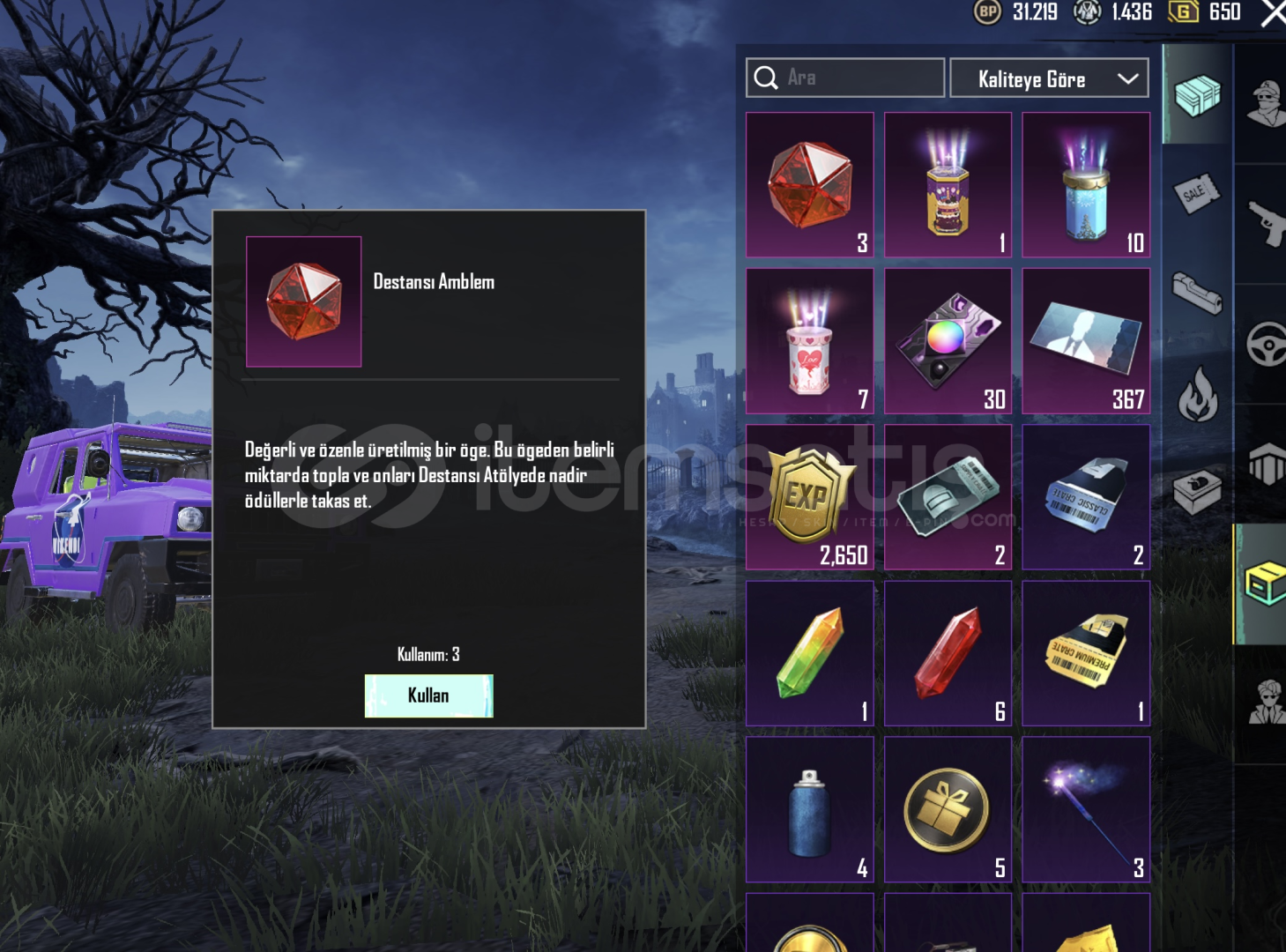Select the magic wand sparkler item
Viewport: 1286px width, 952px height.
(x=1086, y=809)
